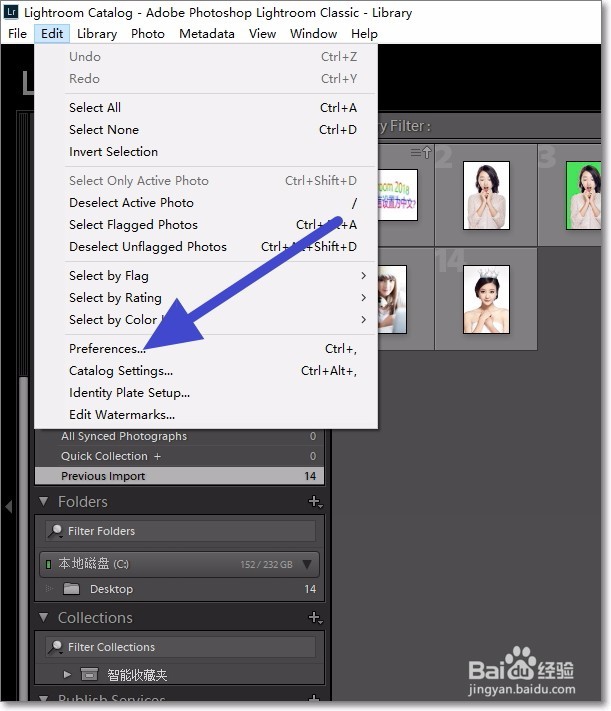This screenshot has height=711, width=611.
Task: Collapse the Collections panel triangle
Action: pyautogui.click(x=44, y=617)
